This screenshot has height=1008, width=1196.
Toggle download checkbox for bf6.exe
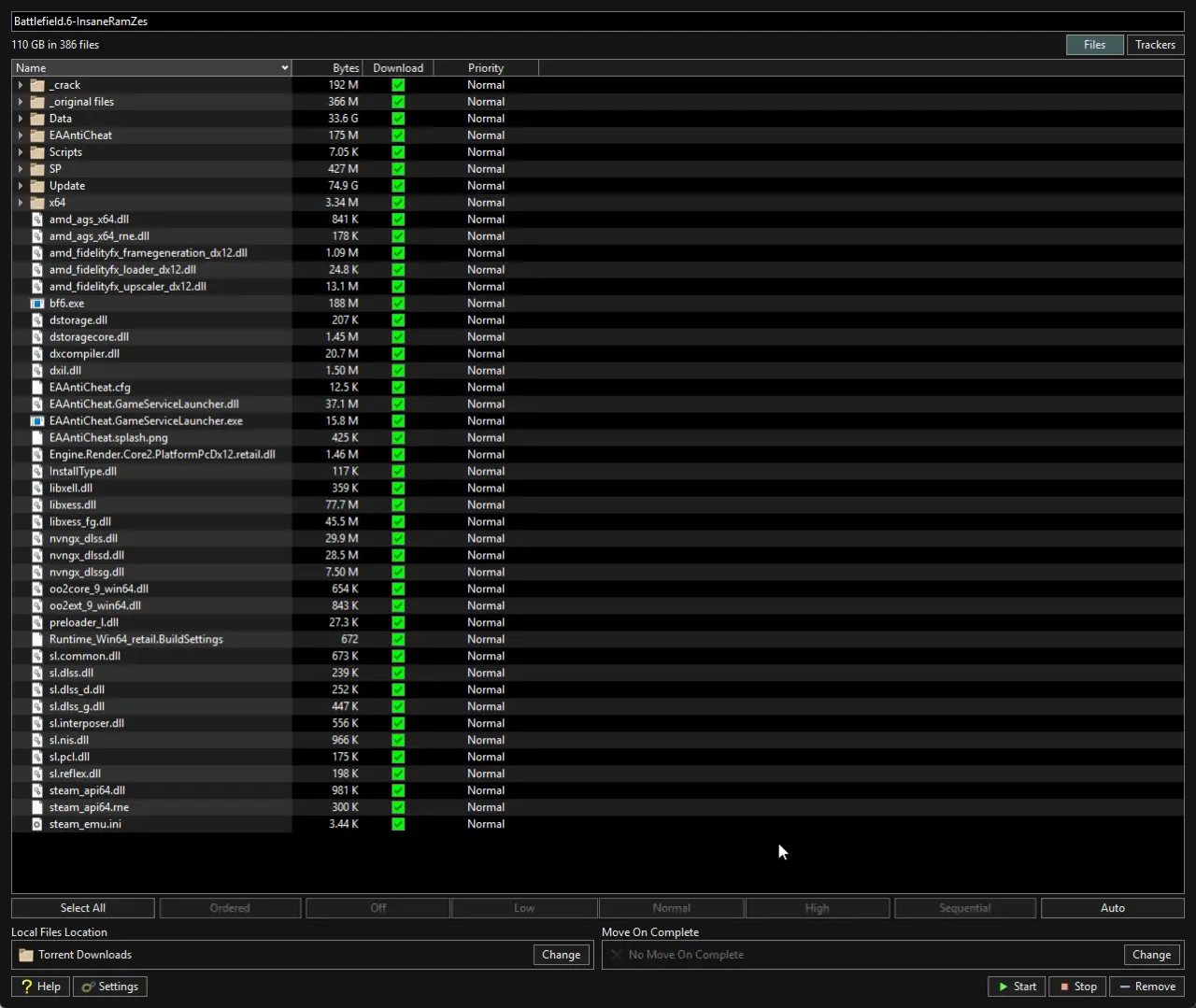click(x=398, y=304)
